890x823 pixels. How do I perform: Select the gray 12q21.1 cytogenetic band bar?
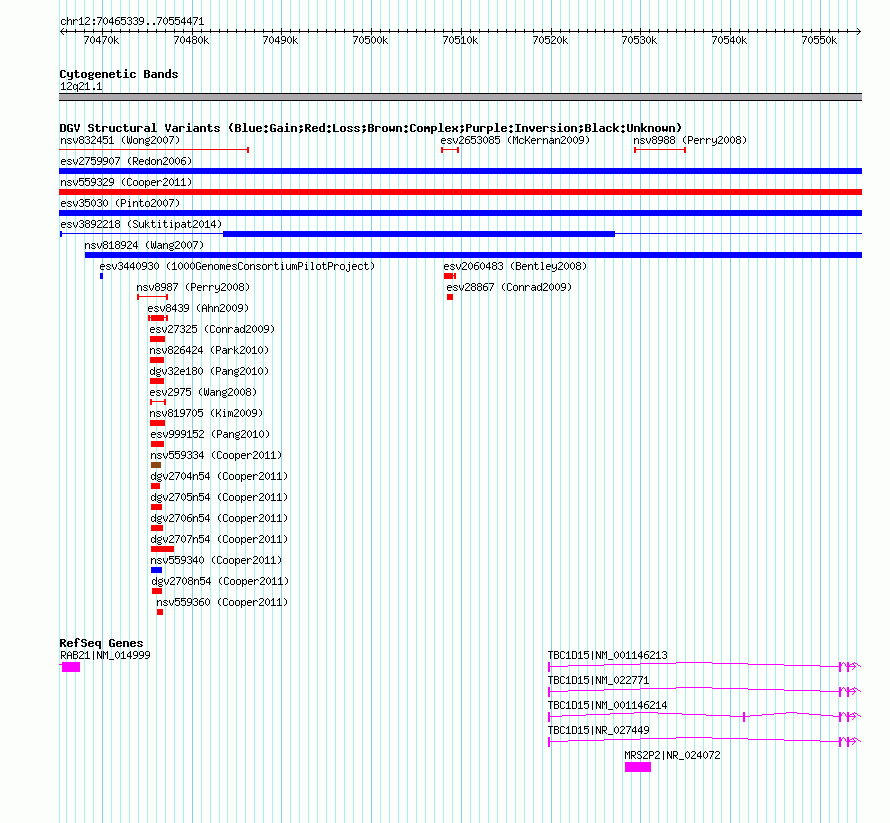[460, 97]
